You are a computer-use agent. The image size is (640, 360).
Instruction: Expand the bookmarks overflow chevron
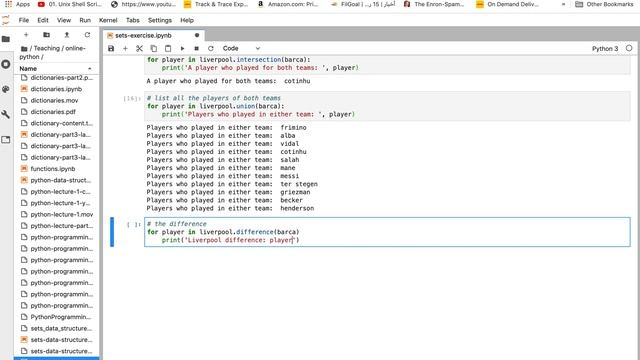click(563, 4)
